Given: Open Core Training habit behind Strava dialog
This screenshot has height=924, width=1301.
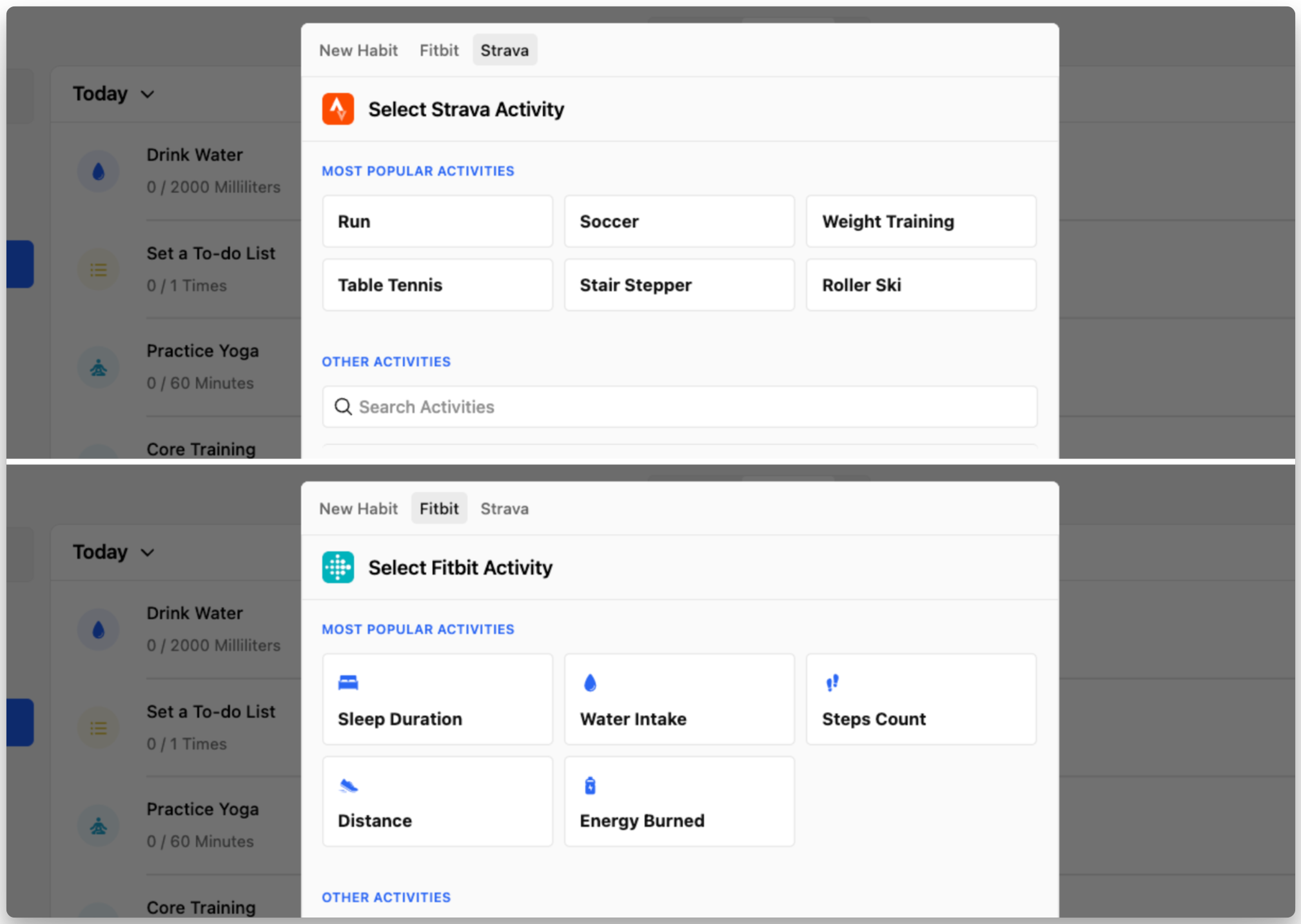Looking at the screenshot, I should click(x=201, y=449).
